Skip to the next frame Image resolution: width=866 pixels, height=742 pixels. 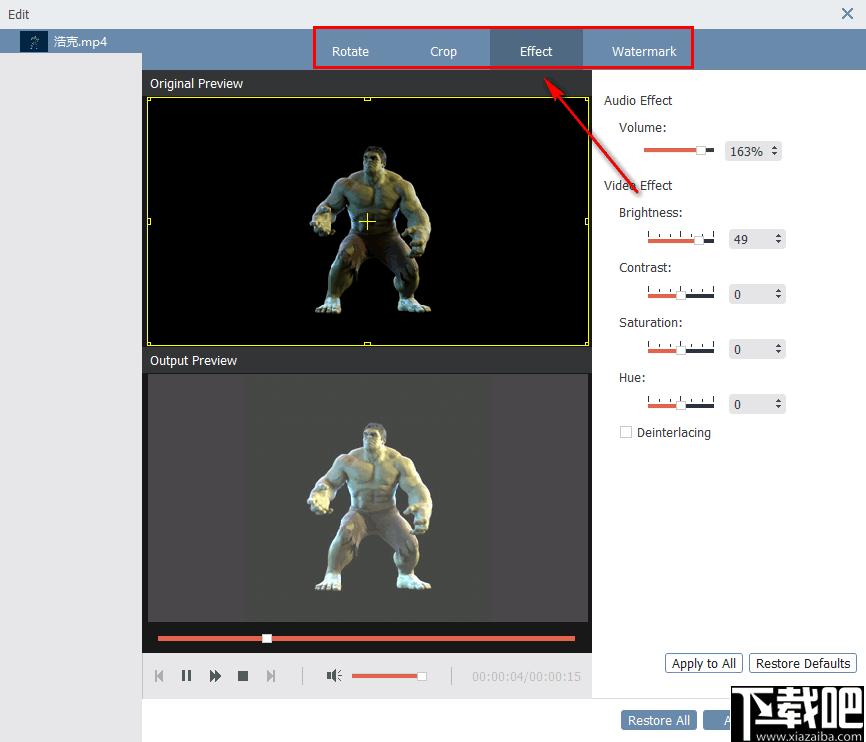pyautogui.click(x=271, y=676)
